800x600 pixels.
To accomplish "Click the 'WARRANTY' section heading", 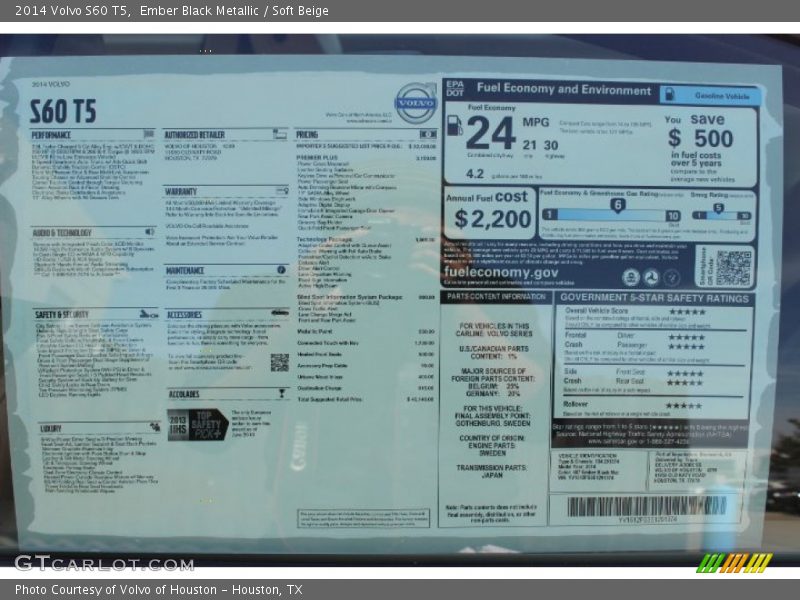I will 181,191.
